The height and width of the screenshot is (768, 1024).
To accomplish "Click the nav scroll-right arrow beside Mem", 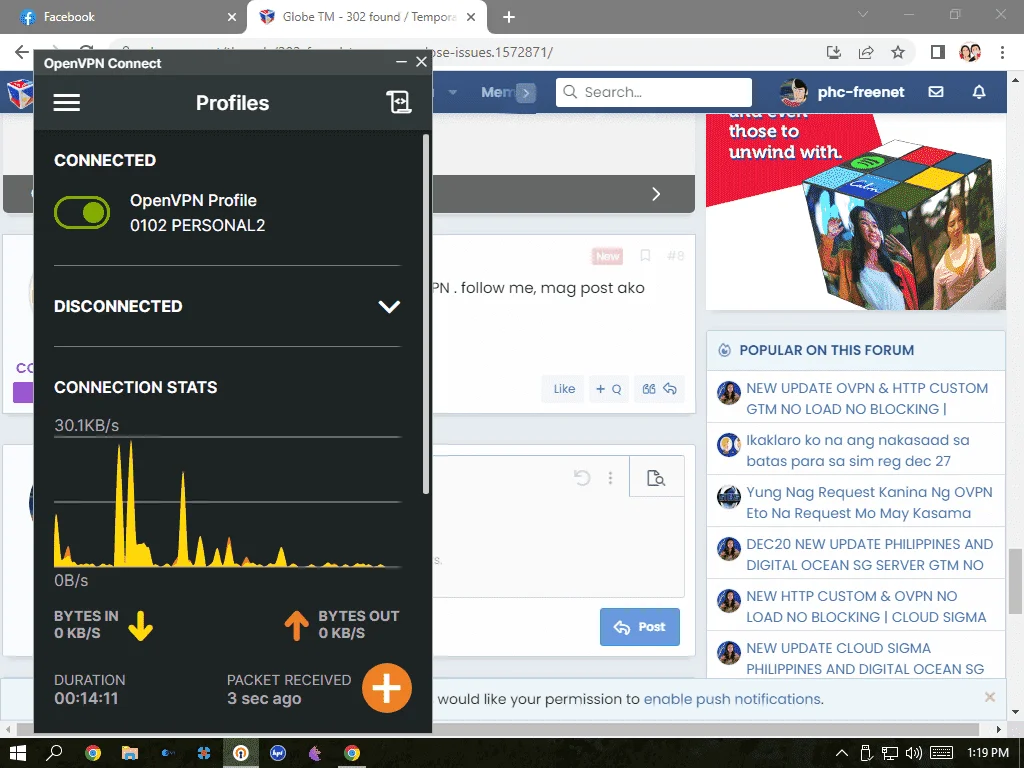I will (x=526, y=93).
